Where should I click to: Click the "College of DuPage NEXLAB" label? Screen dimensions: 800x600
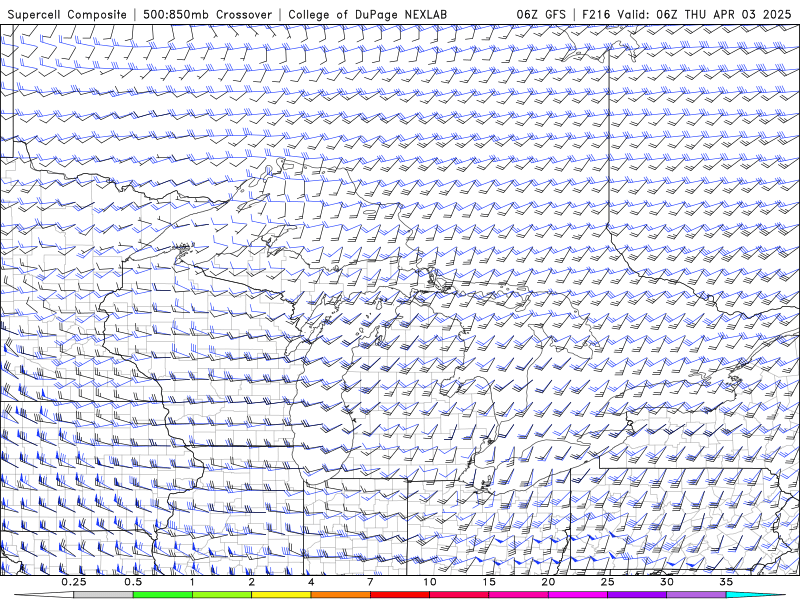click(x=367, y=15)
